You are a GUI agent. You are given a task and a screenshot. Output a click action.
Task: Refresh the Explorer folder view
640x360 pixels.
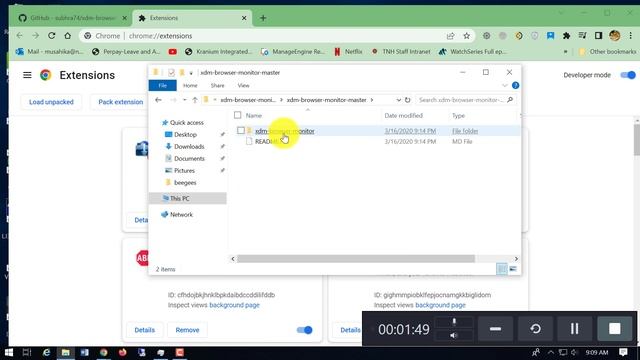tap(407, 100)
